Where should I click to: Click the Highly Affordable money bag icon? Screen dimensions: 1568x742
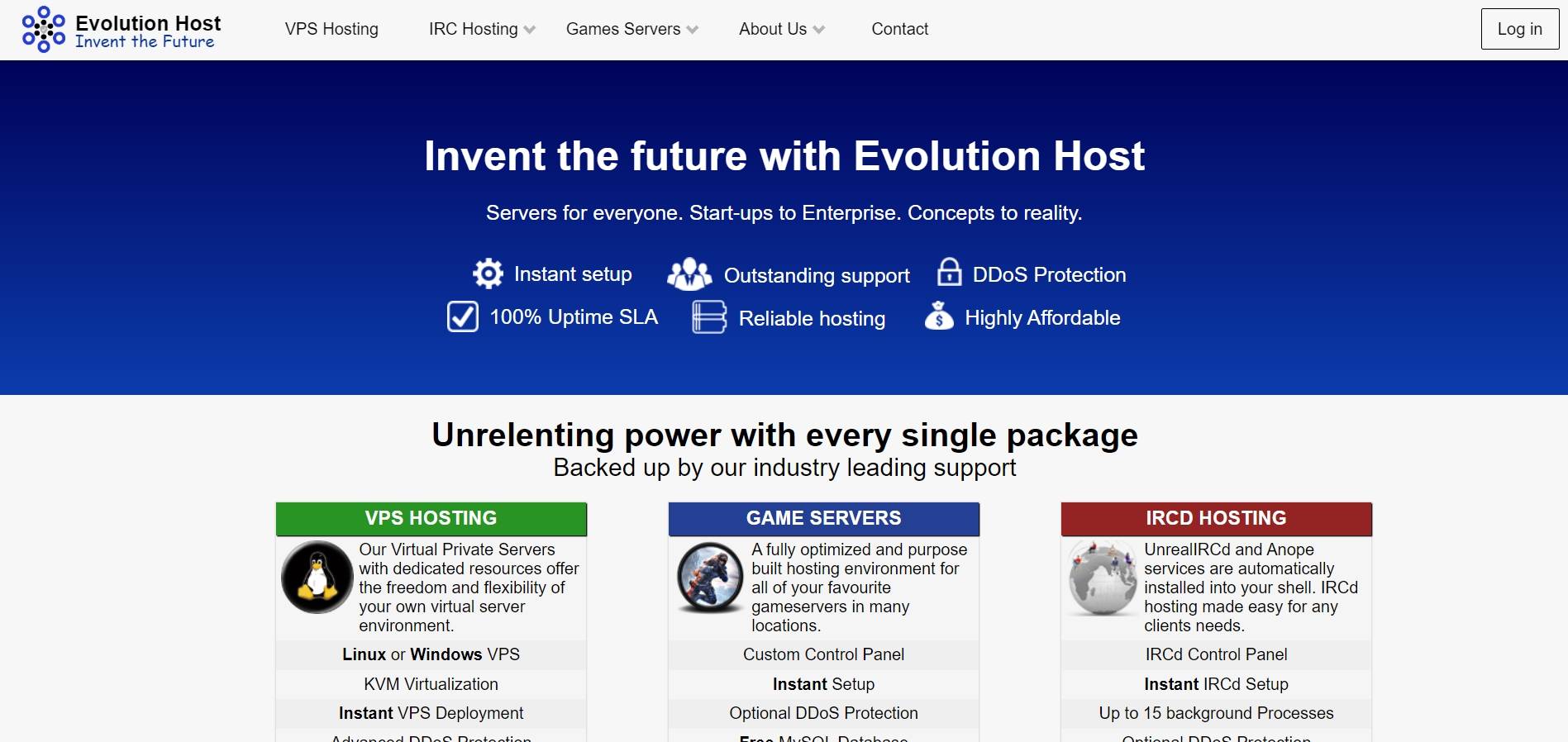click(x=939, y=316)
